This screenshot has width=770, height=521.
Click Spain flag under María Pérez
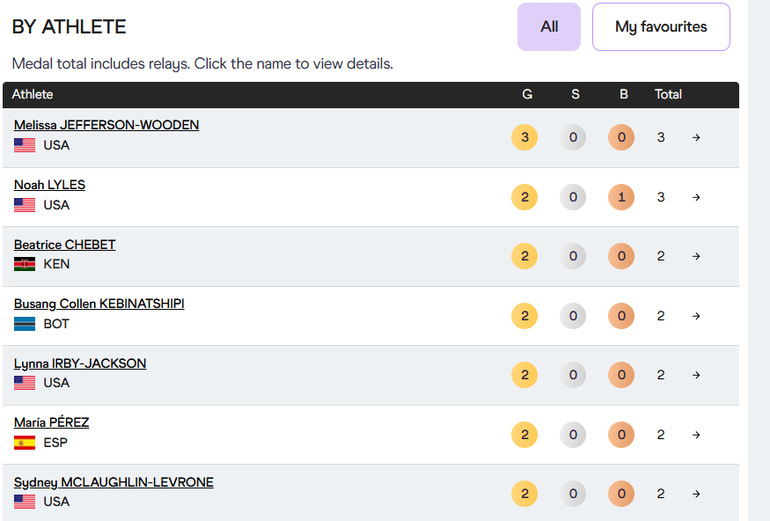tap(25, 443)
